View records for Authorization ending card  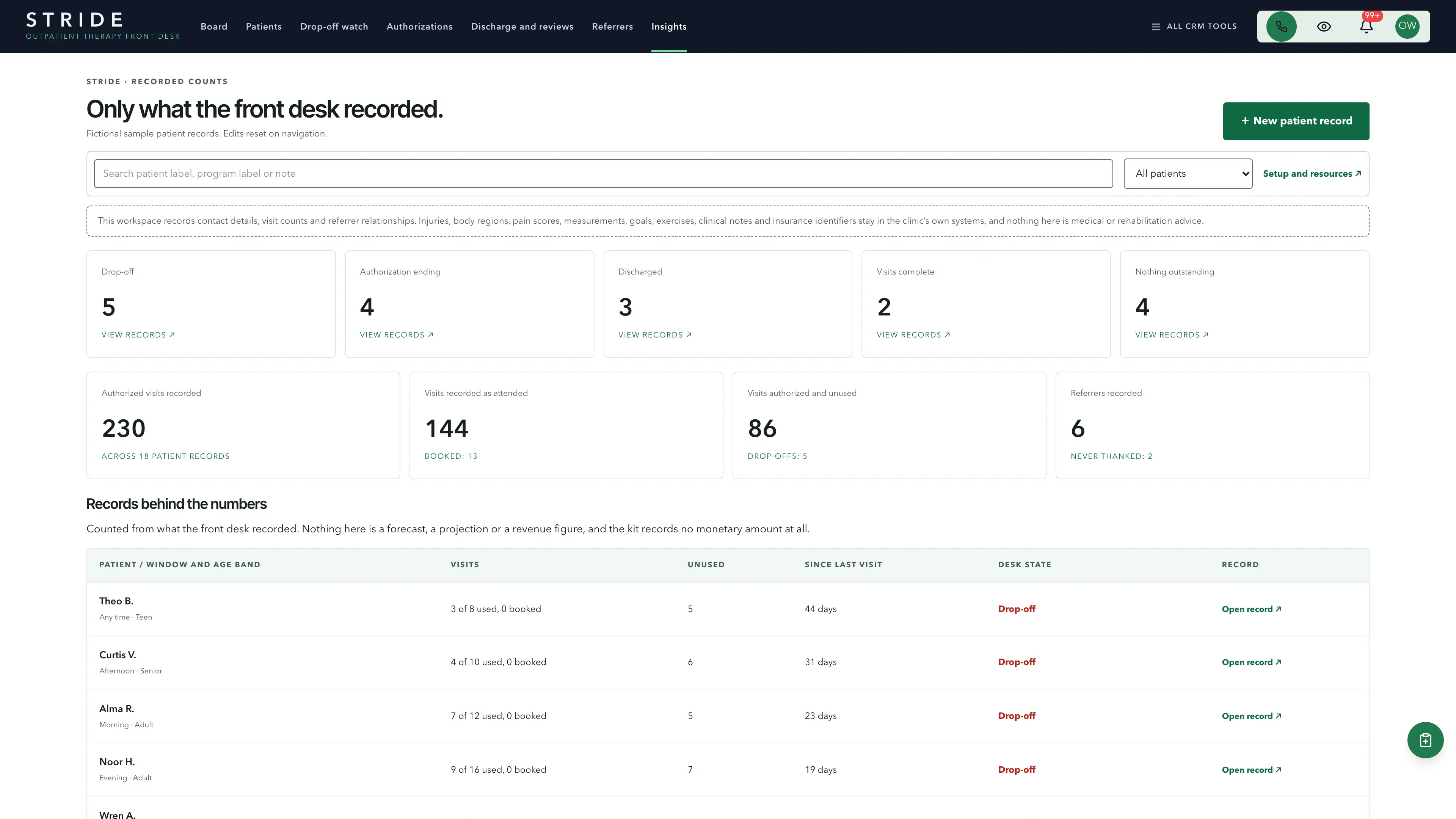coord(396,334)
